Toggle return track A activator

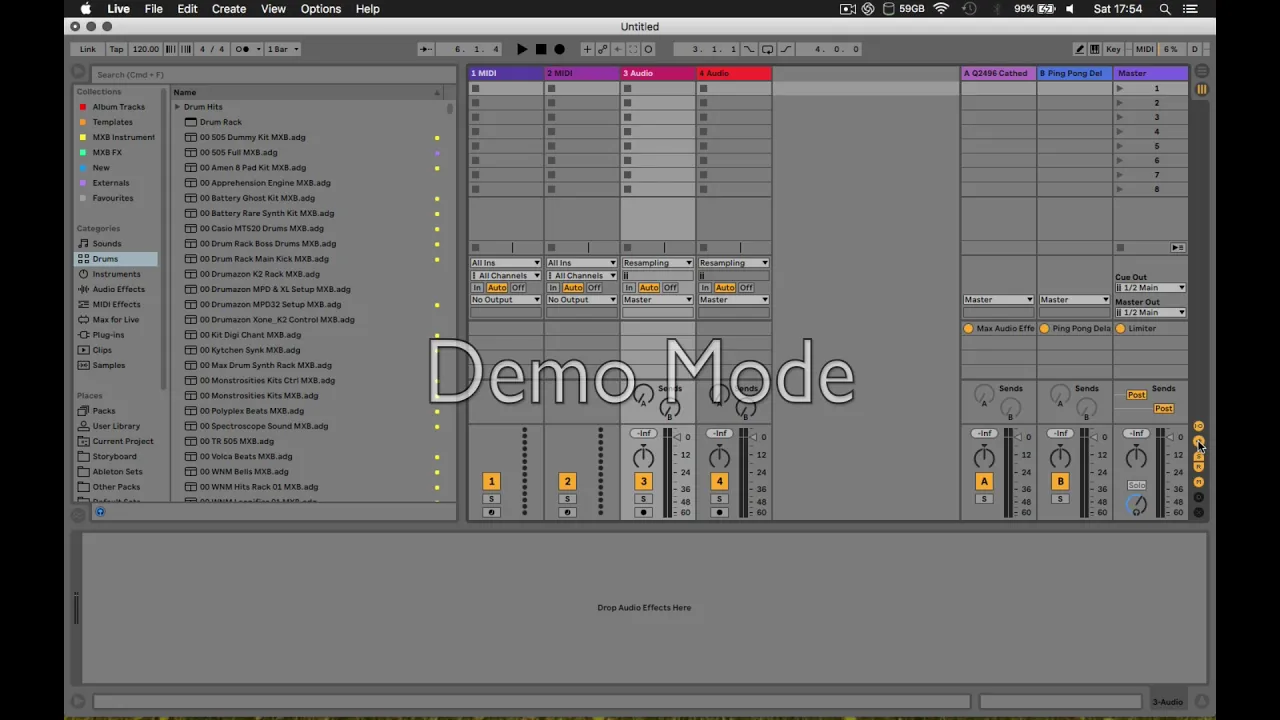[x=984, y=481]
